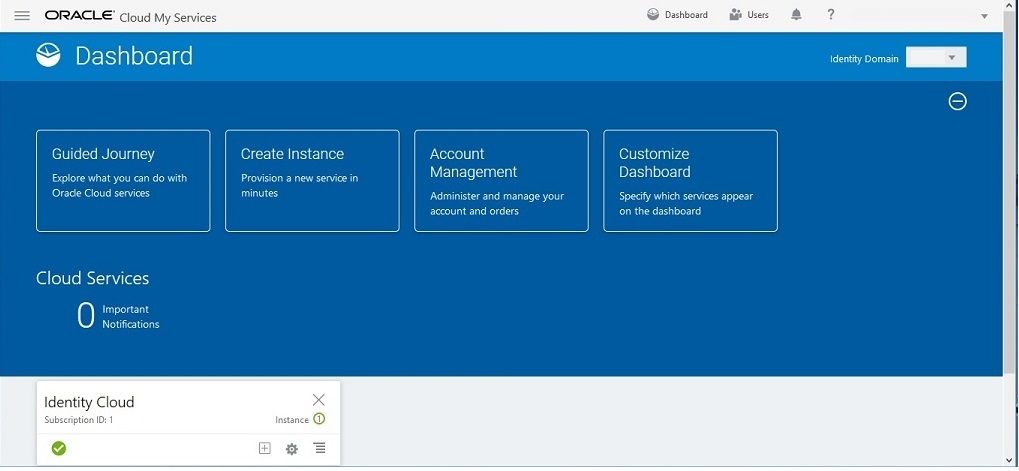Open the Guided Journey tile
Image resolution: width=1019 pixels, height=471 pixels.
[123, 181]
